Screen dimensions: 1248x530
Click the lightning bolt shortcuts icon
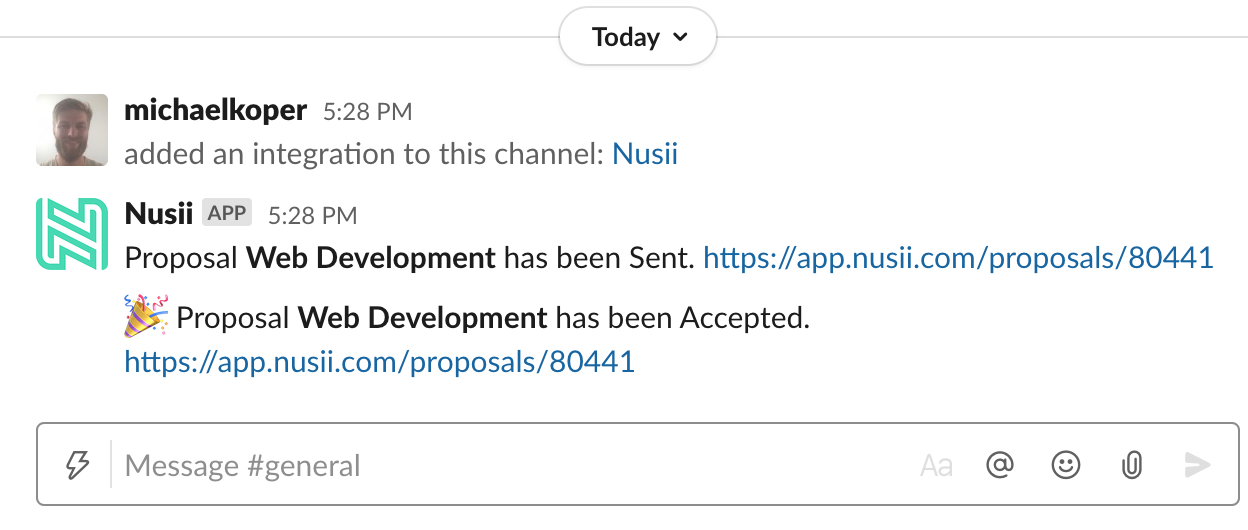click(77, 464)
